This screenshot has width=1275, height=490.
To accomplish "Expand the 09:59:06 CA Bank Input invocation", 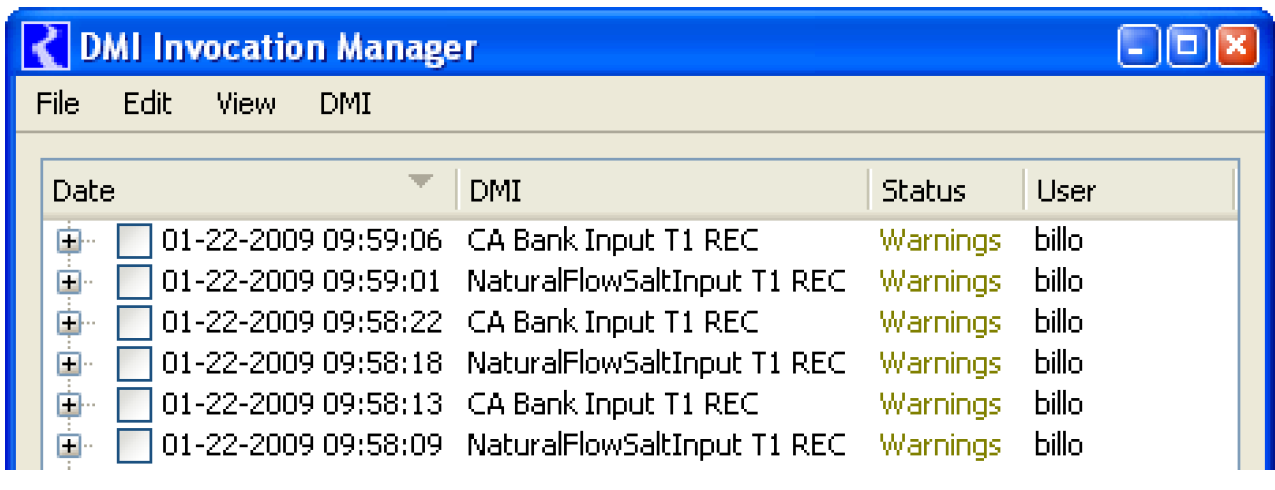I will (x=68, y=241).
